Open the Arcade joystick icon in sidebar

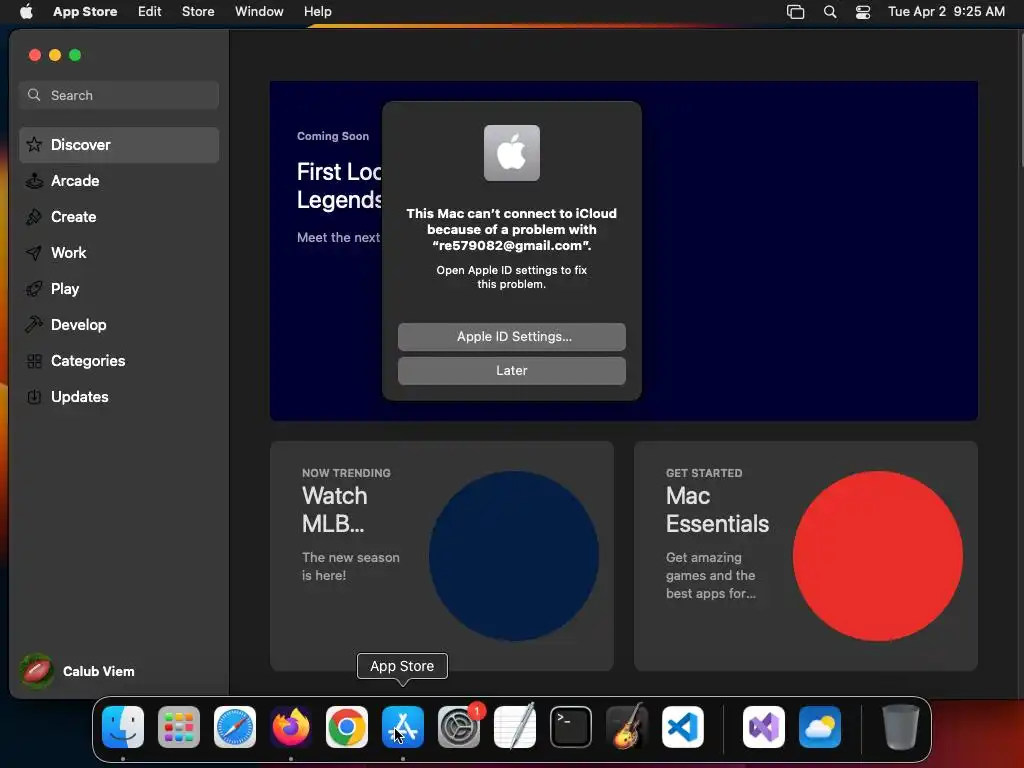34,181
